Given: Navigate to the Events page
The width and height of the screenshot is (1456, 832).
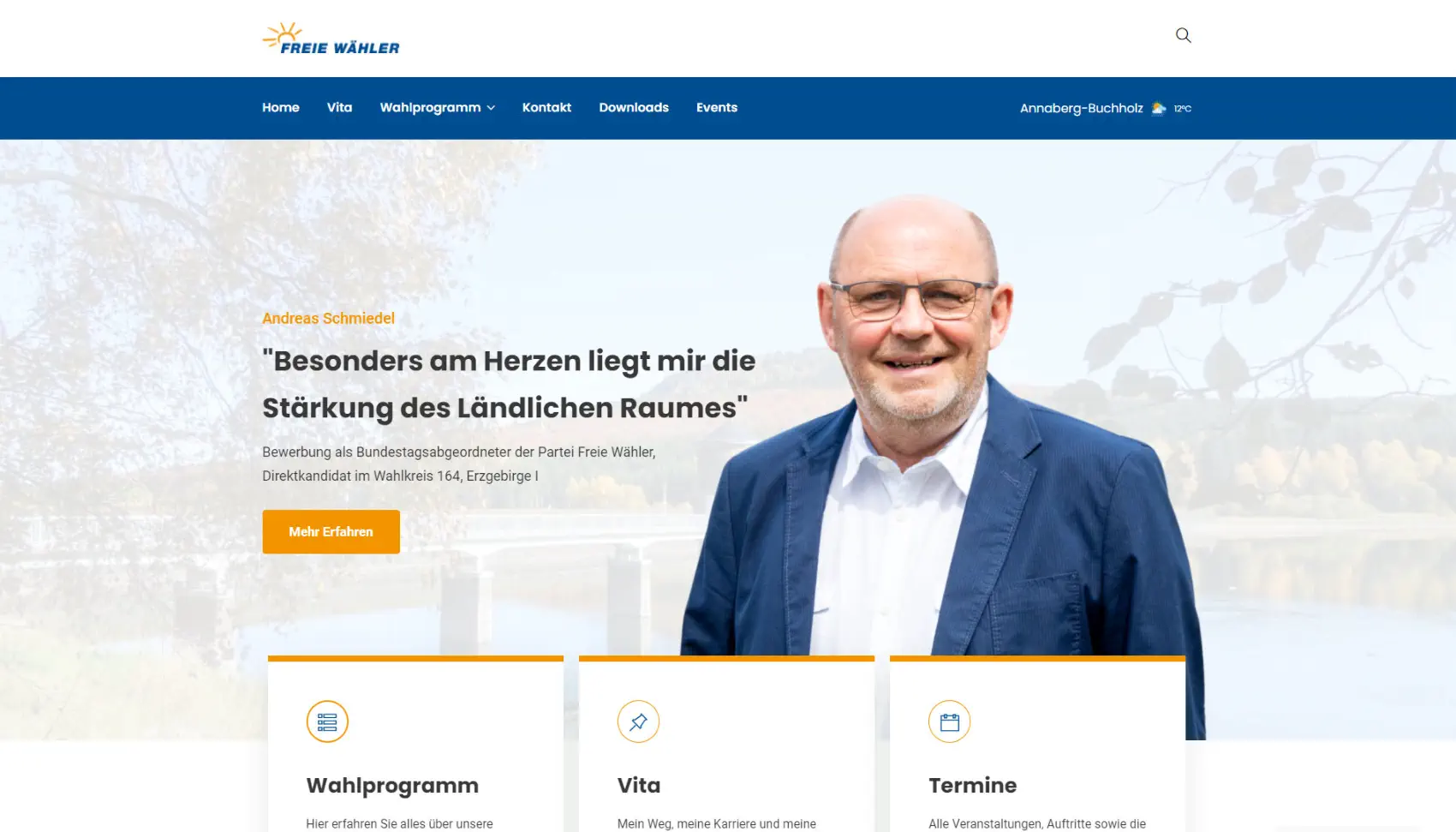Looking at the screenshot, I should [x=717, y=107].
